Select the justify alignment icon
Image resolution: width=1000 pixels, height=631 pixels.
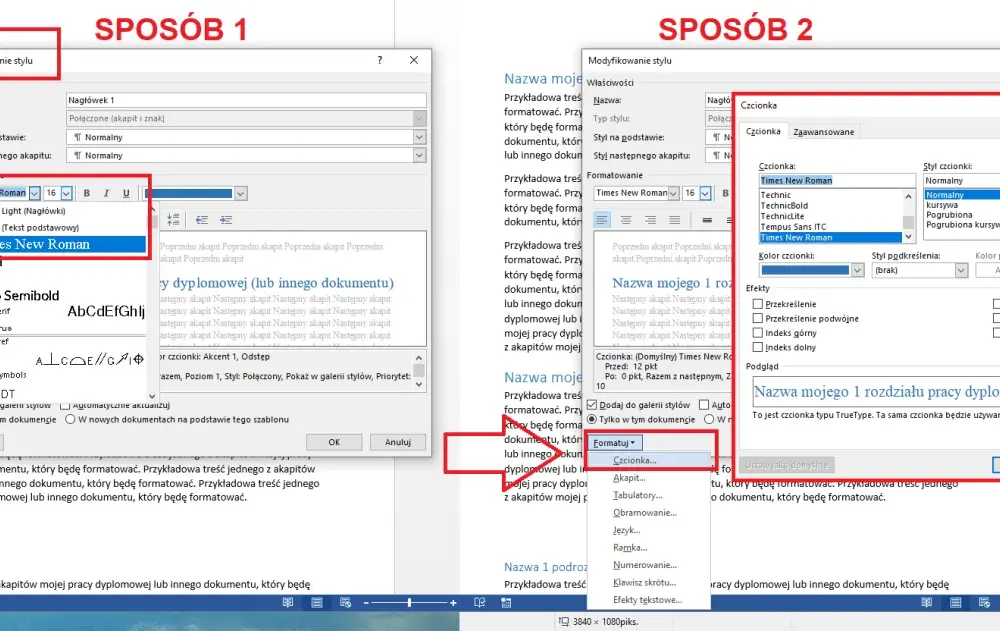click(674, 220)
